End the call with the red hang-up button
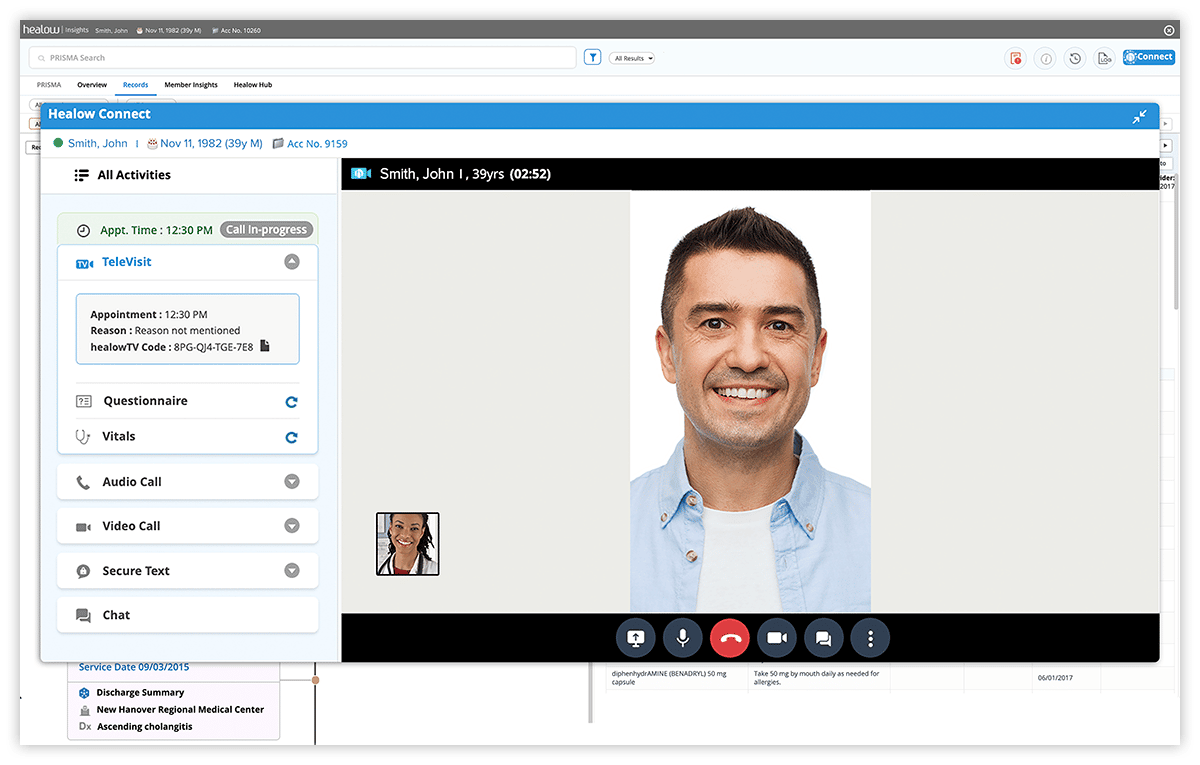The width and height of the screenshot is (1200, 765). point(730,638)
